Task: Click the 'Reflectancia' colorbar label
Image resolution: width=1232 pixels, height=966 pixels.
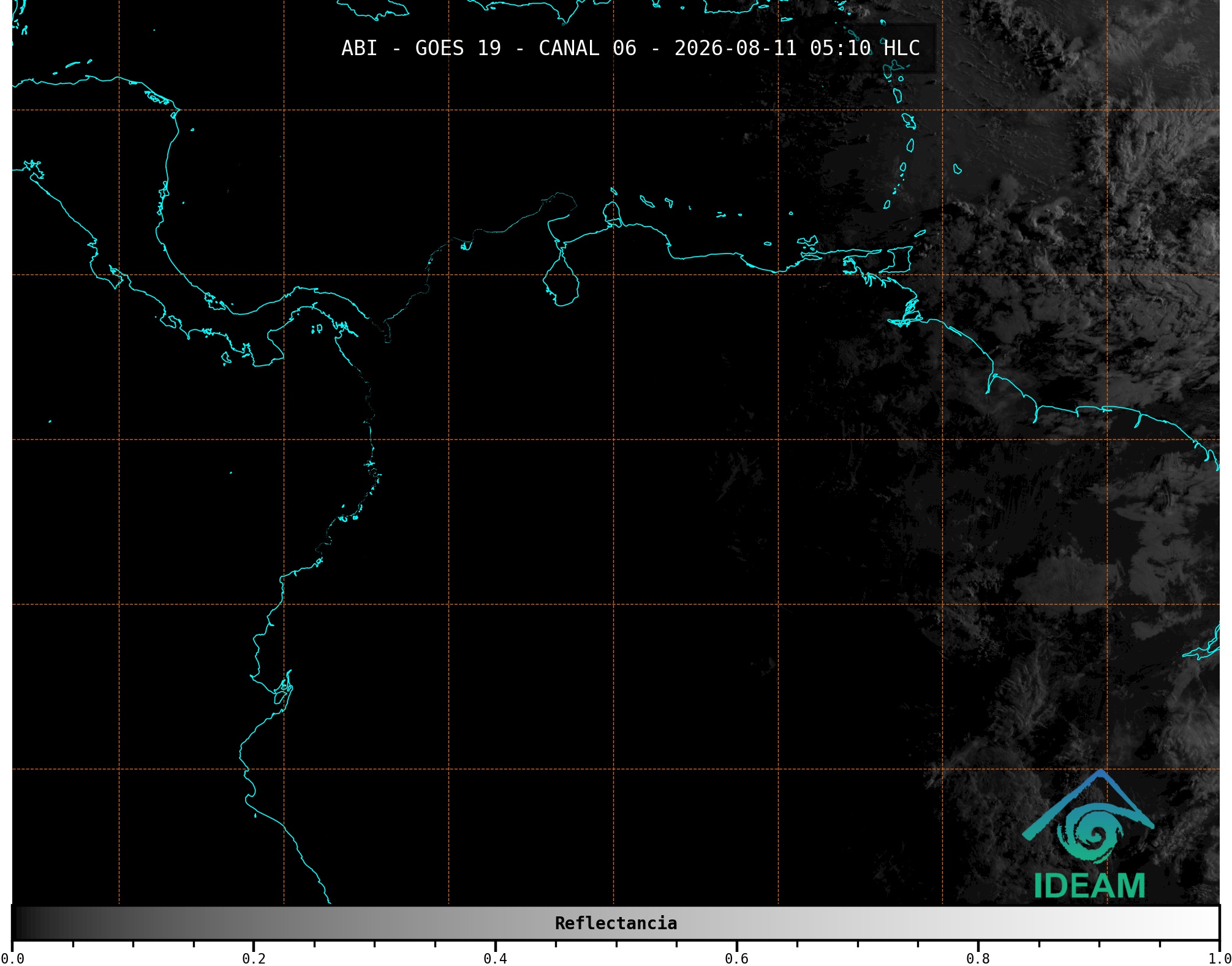Action: point(616,923)
